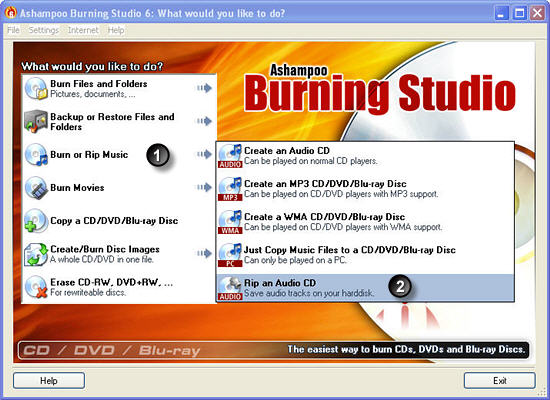Click the Burn Movies film disc icon
Image resolution: width=550 pixels, height=400 pixels.
click(36, 188)
